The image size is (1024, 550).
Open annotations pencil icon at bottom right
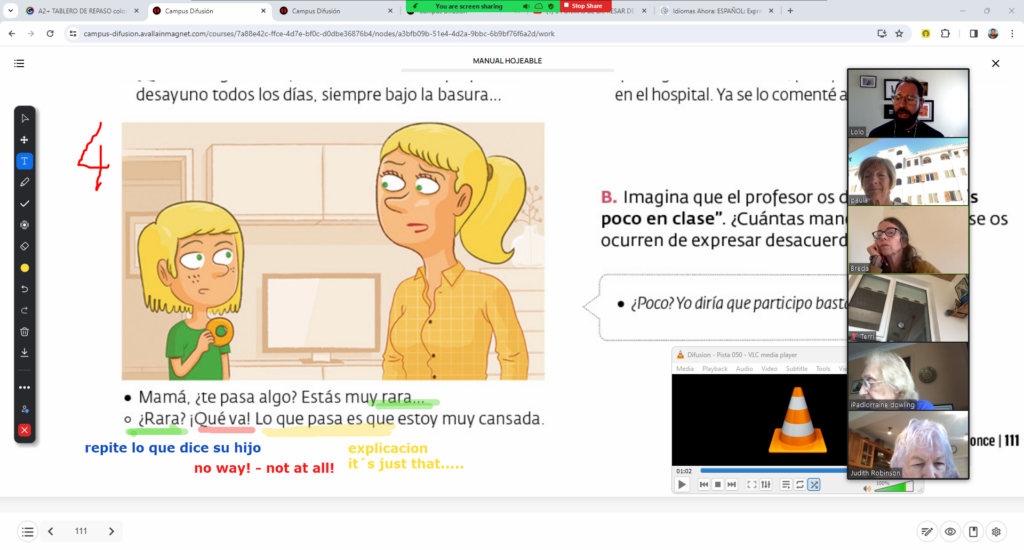(x=927, y=532)
